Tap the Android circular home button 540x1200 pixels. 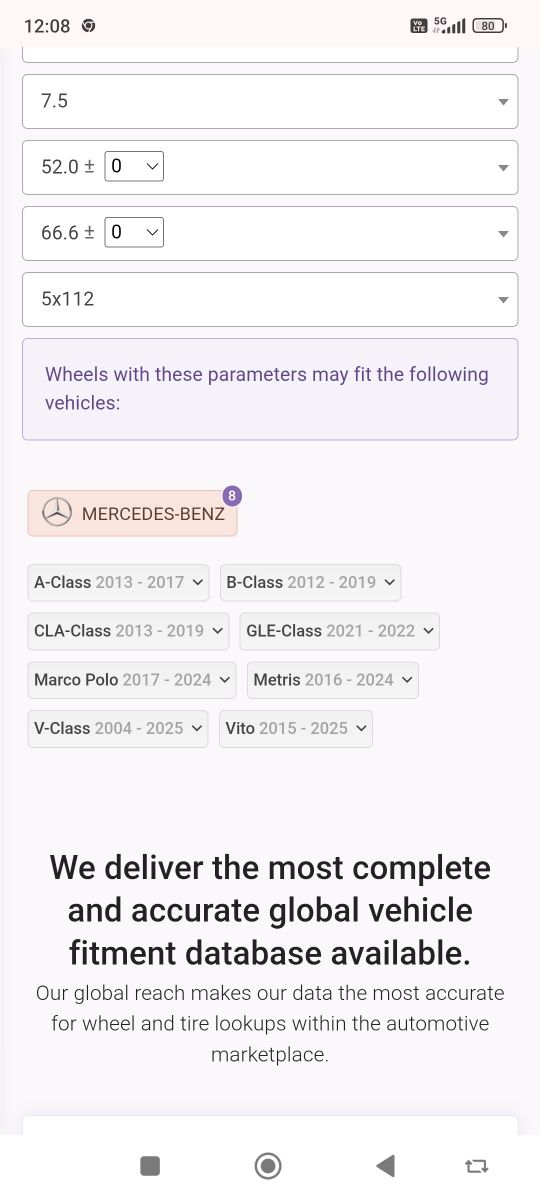coord(268,1165)
